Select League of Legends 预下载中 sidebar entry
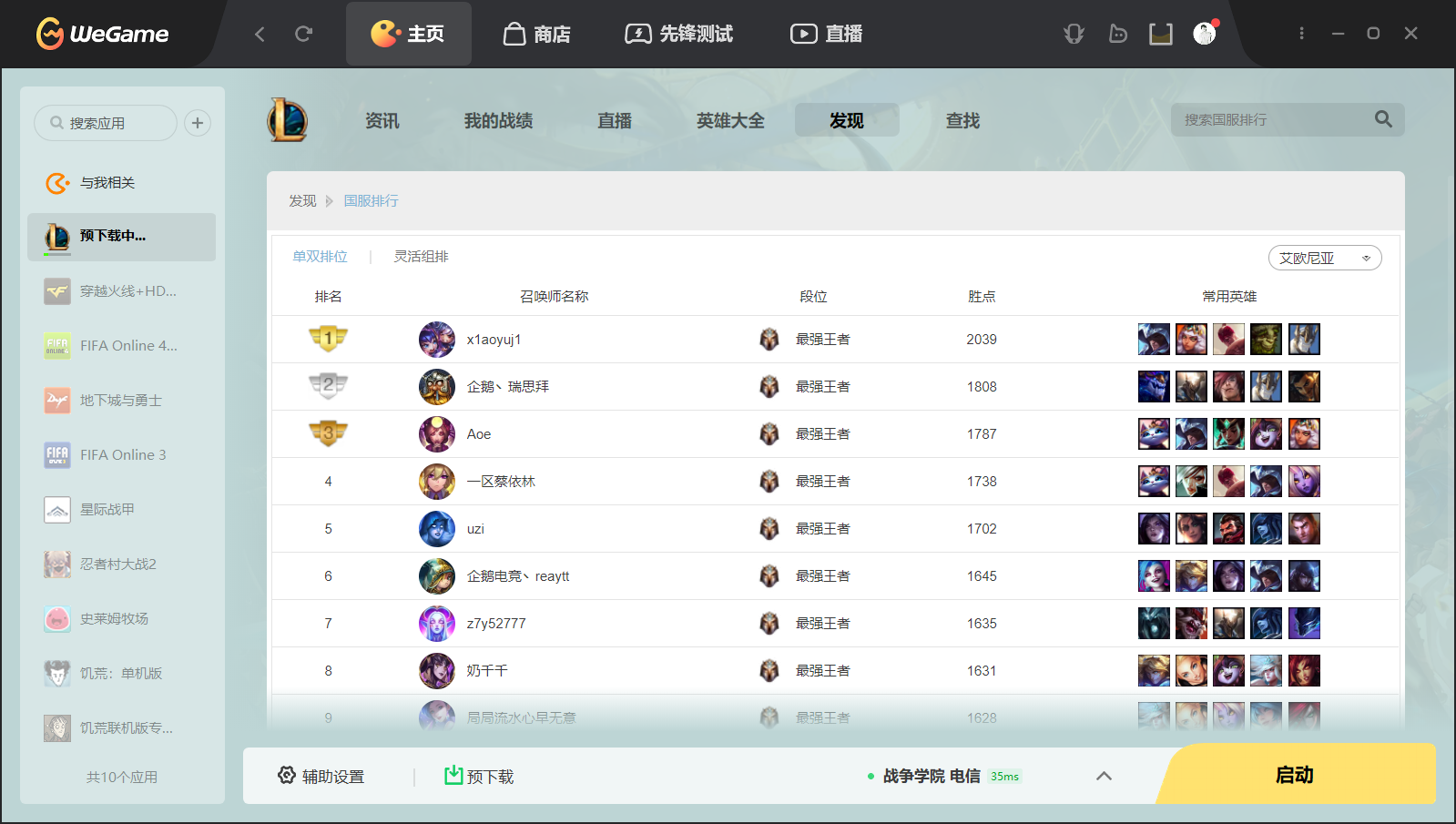The height and width of the screenshot is (824, 1456). pyautogui.click(x=121, y=237)
